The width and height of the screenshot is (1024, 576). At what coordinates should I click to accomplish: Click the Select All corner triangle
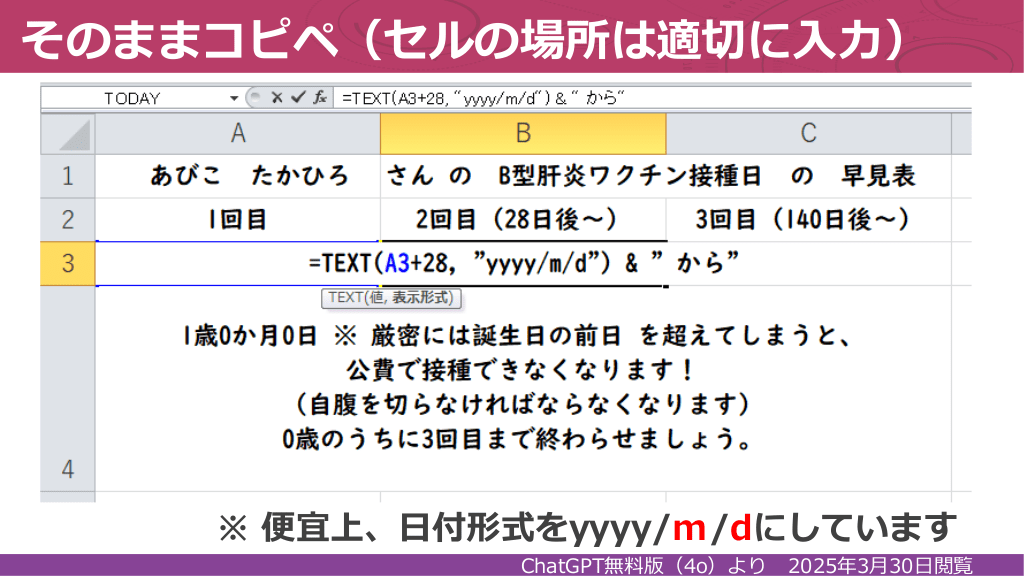pyautogui.click(x=68, y=134)
